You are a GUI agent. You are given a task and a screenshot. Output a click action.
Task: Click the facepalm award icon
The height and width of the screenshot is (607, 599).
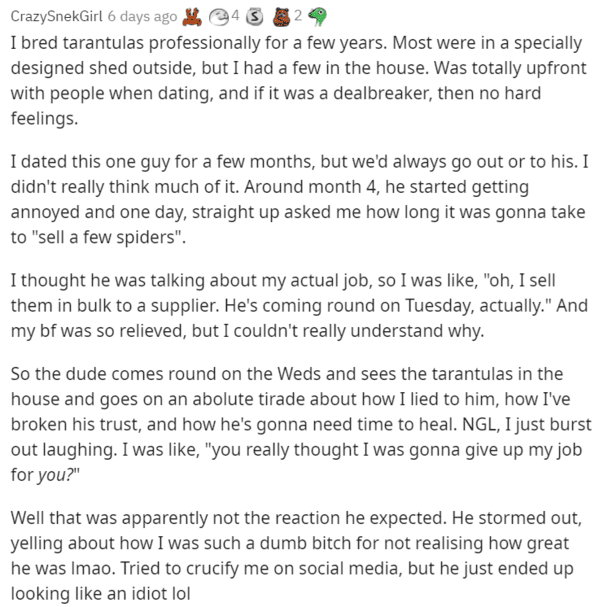point(218,17)
